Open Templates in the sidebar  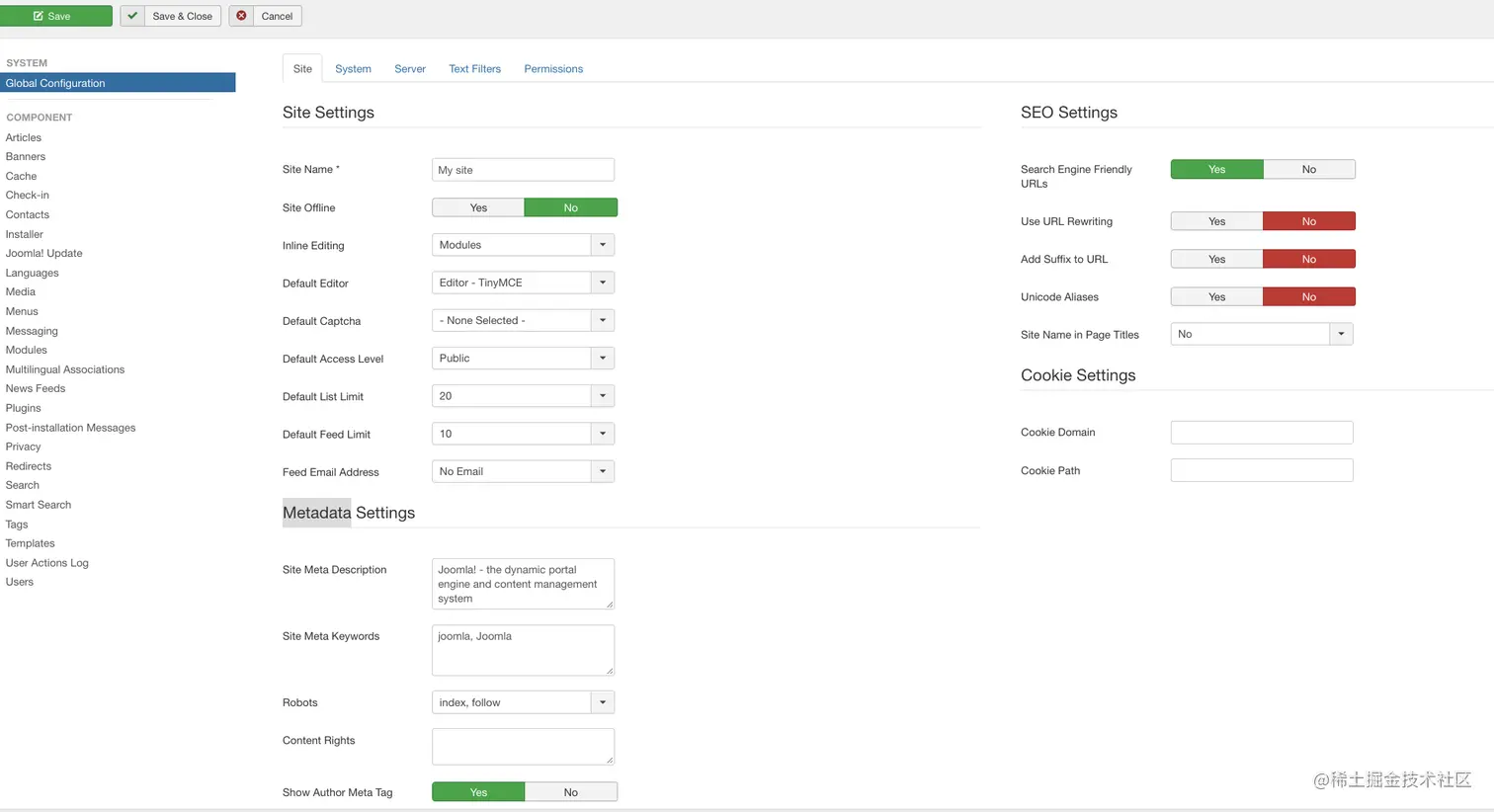[x=31, y=543]
